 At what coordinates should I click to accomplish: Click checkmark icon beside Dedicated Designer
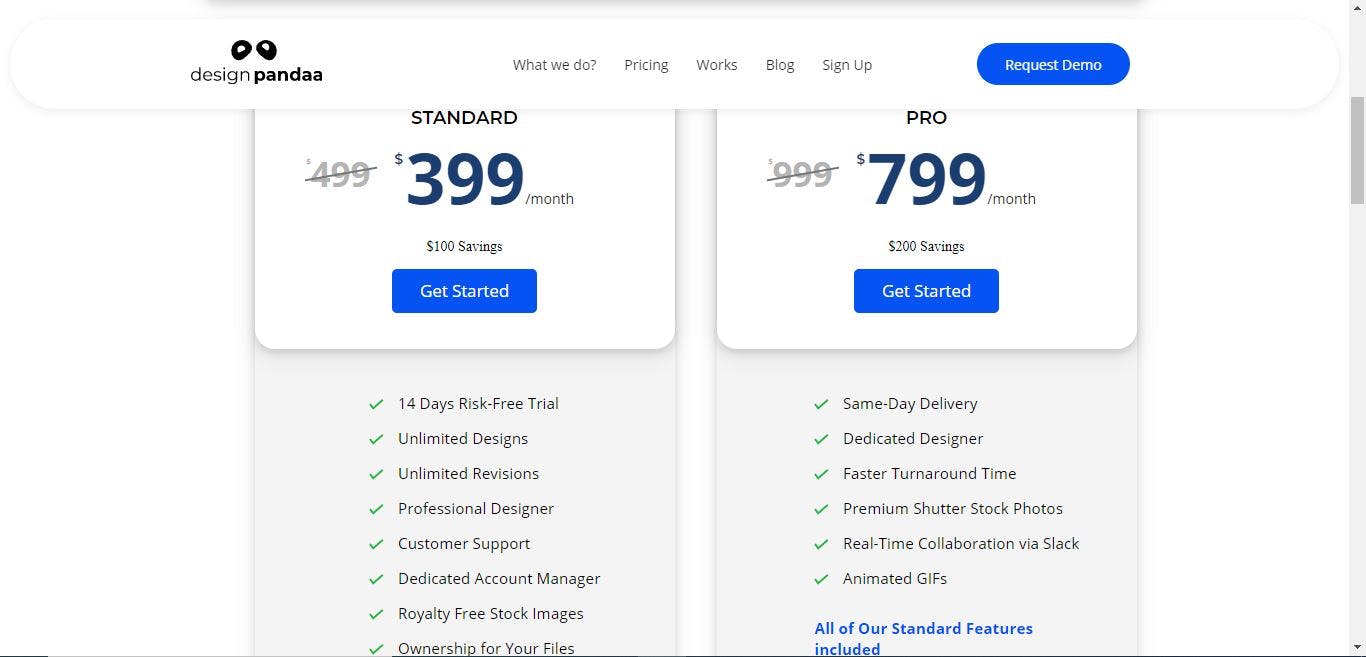pos(821,439)
